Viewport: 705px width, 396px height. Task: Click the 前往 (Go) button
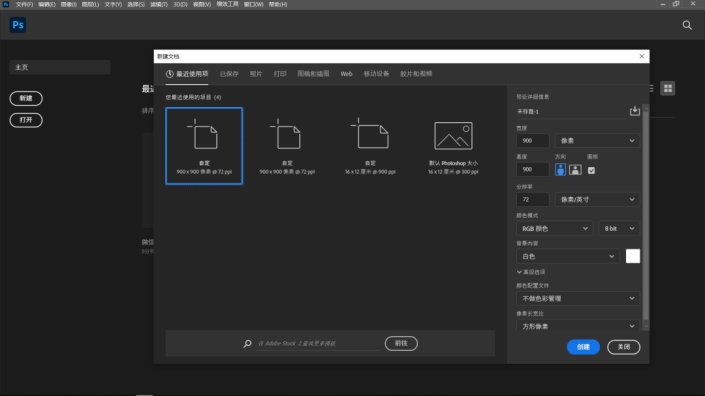pyautogui.click(x=401, y=343)
